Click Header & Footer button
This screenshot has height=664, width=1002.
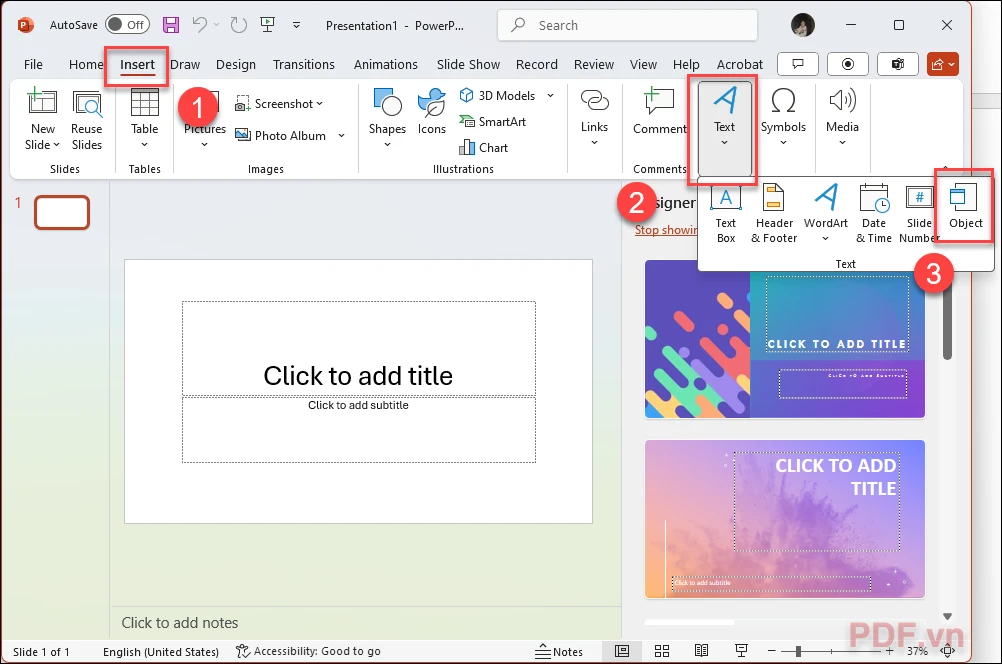tap(774, 214)
